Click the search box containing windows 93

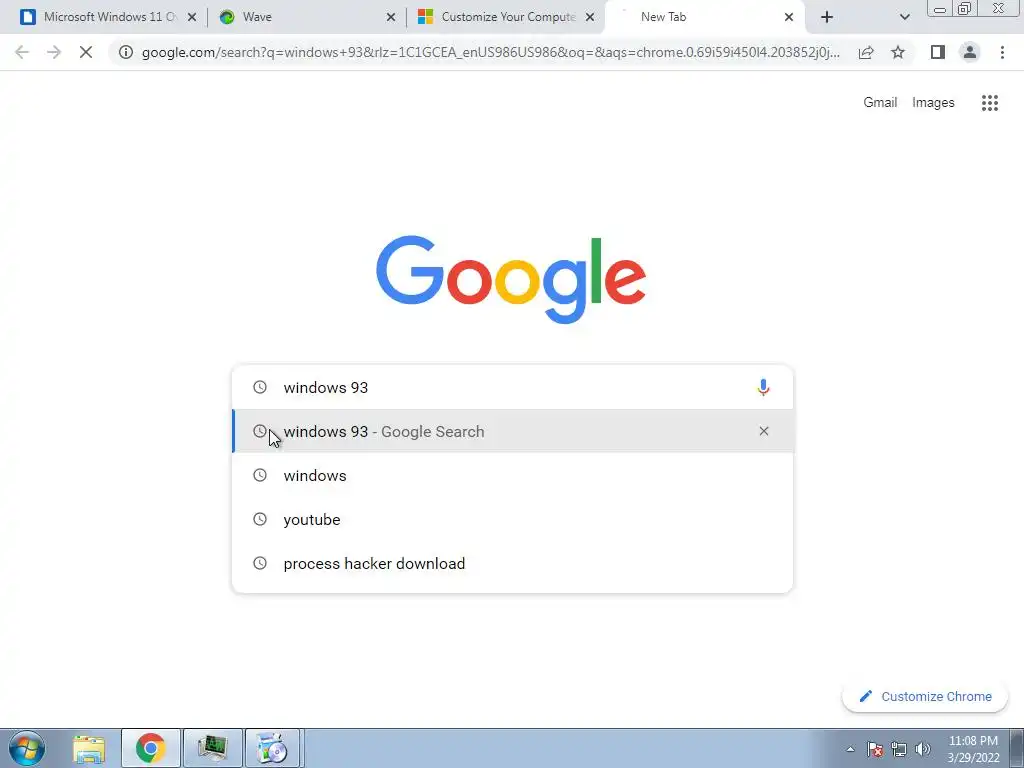[x=513, y=387]
